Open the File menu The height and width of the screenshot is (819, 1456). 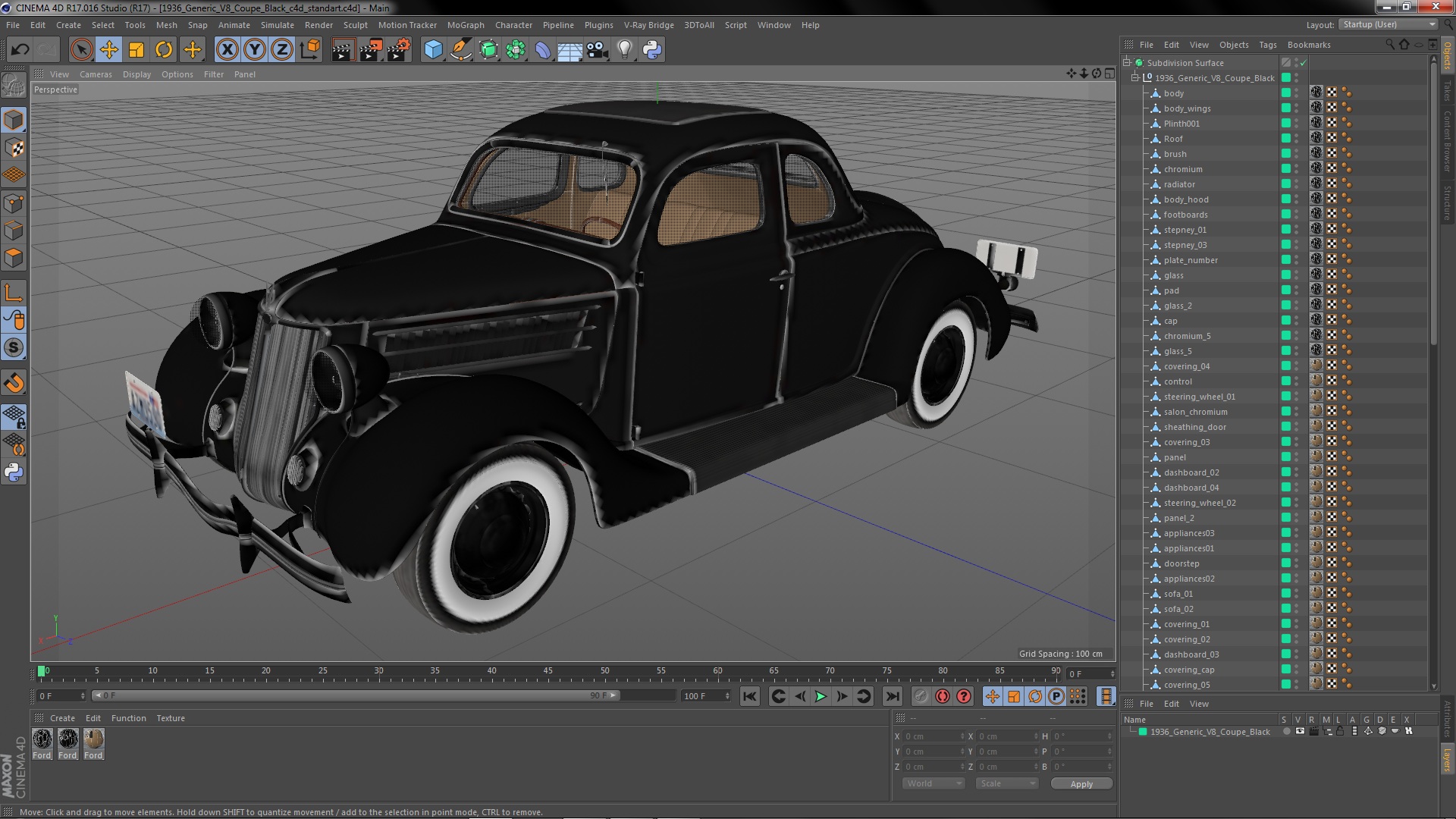pos(13,25)
